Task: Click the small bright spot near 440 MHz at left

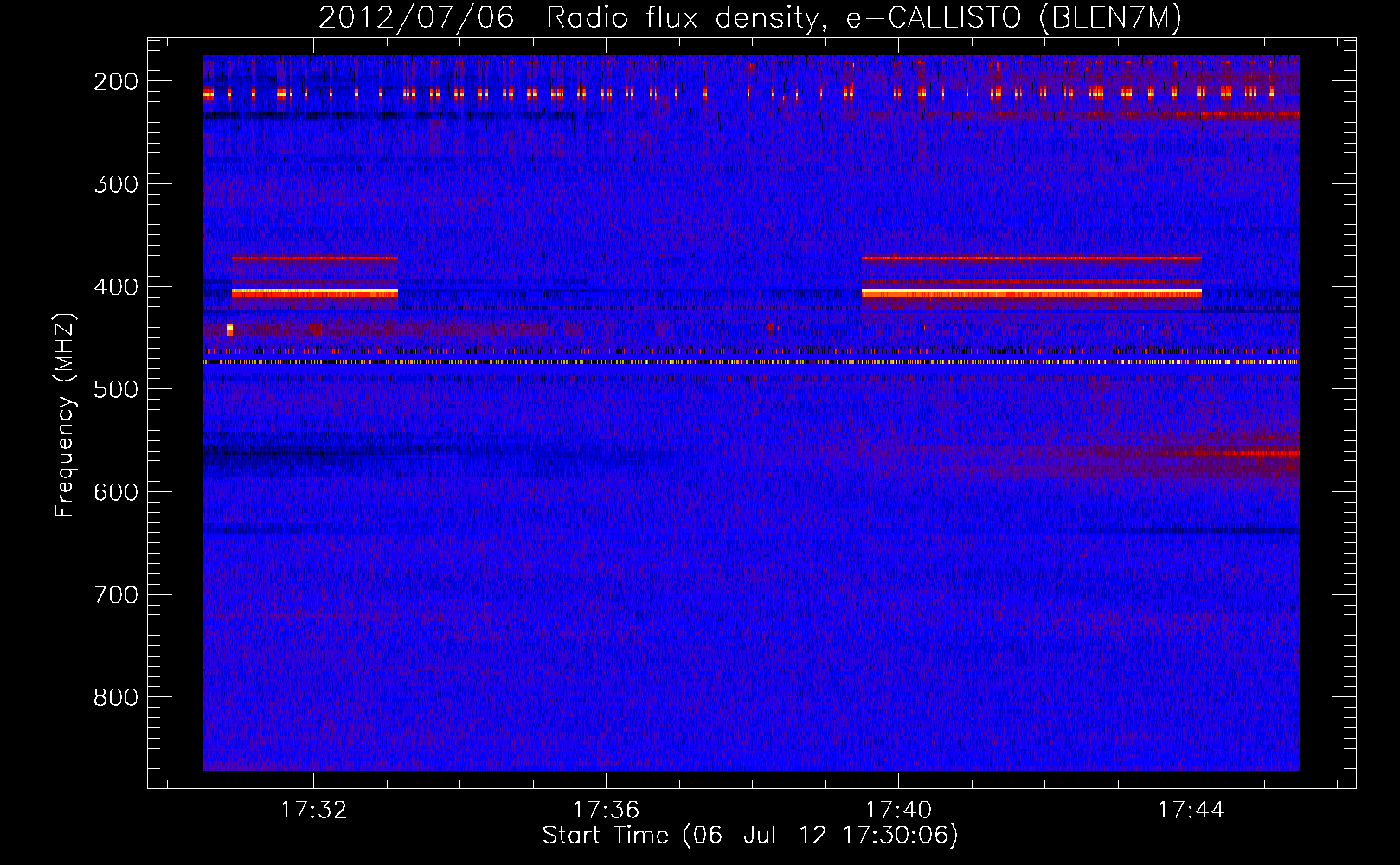Action: 229,329
